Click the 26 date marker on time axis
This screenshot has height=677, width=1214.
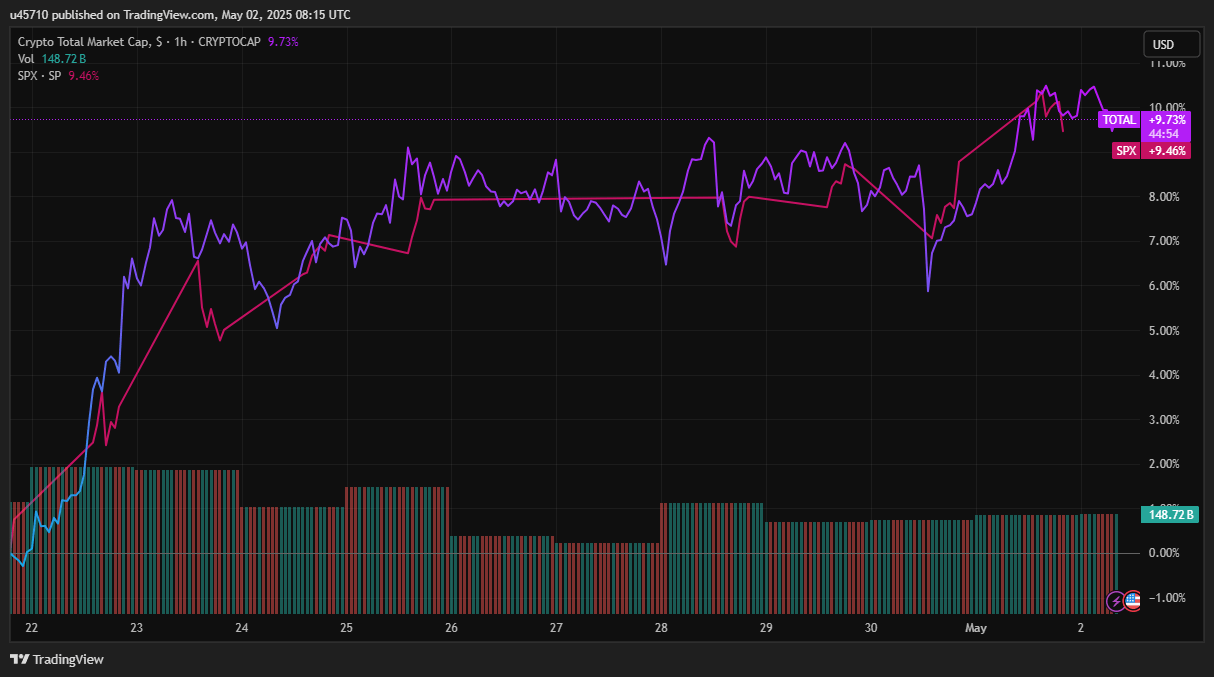click(x=451, y=628)
